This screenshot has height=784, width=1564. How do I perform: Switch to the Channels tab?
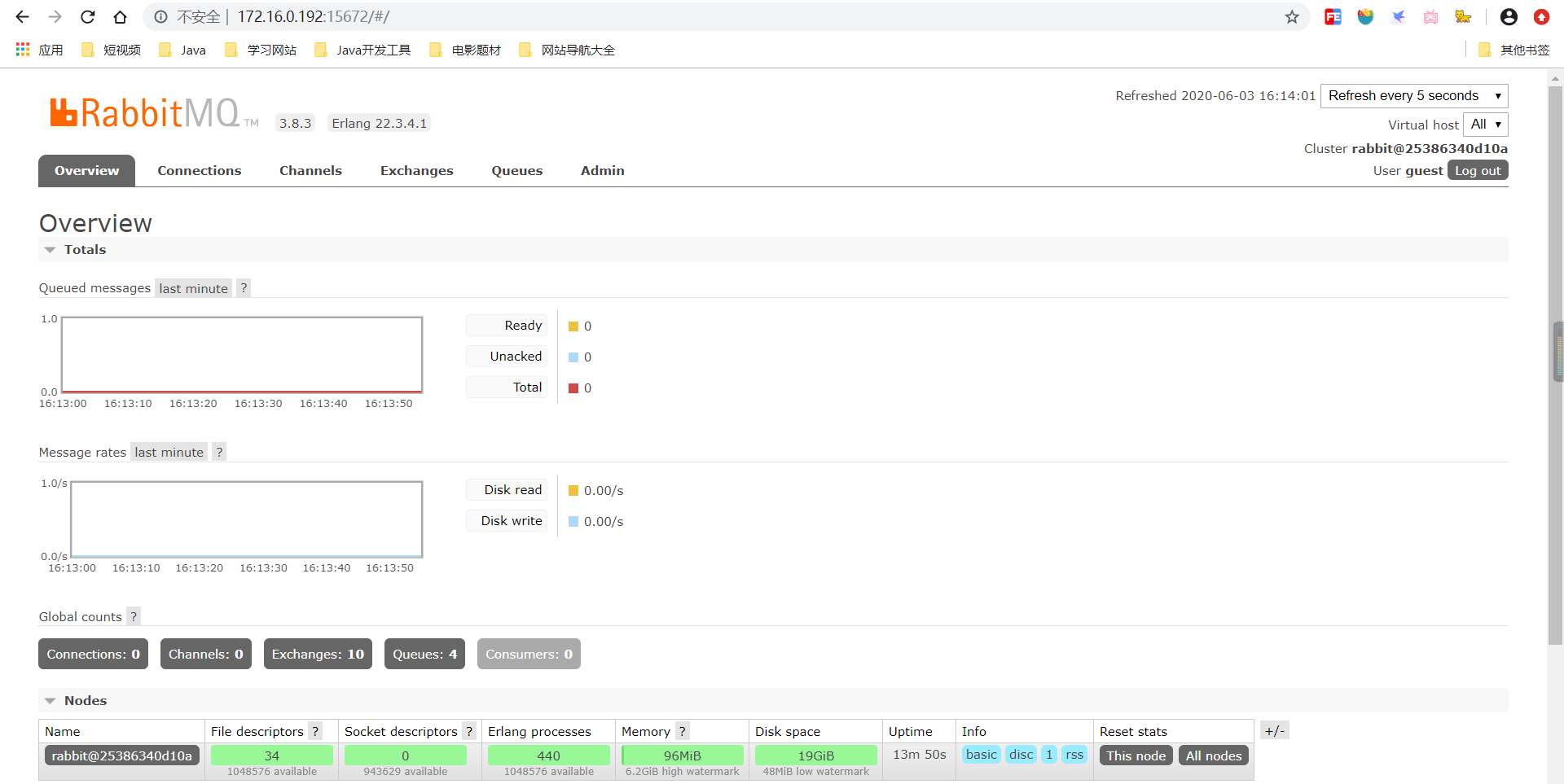click(310, 171)
